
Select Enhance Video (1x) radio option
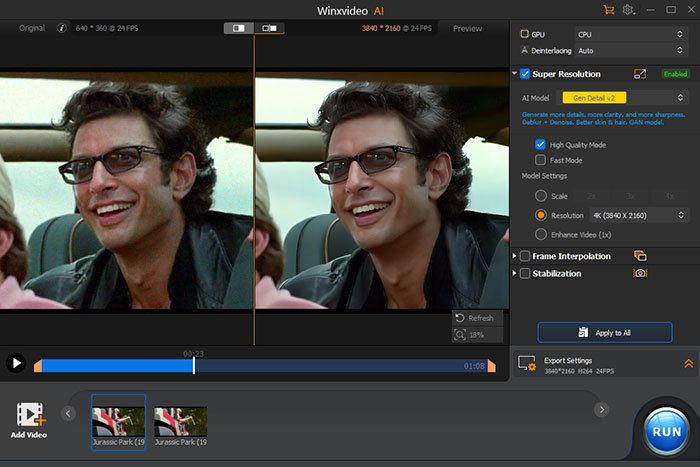click(x=541, y=234)
